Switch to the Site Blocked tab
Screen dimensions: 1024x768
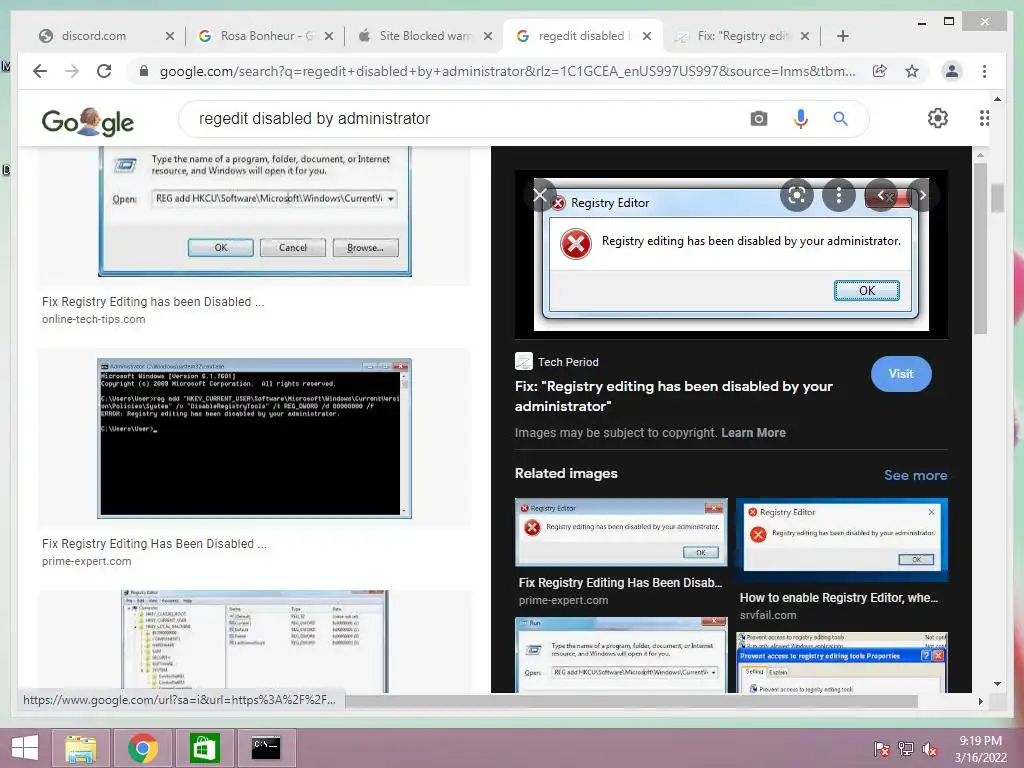coord(424,36)
